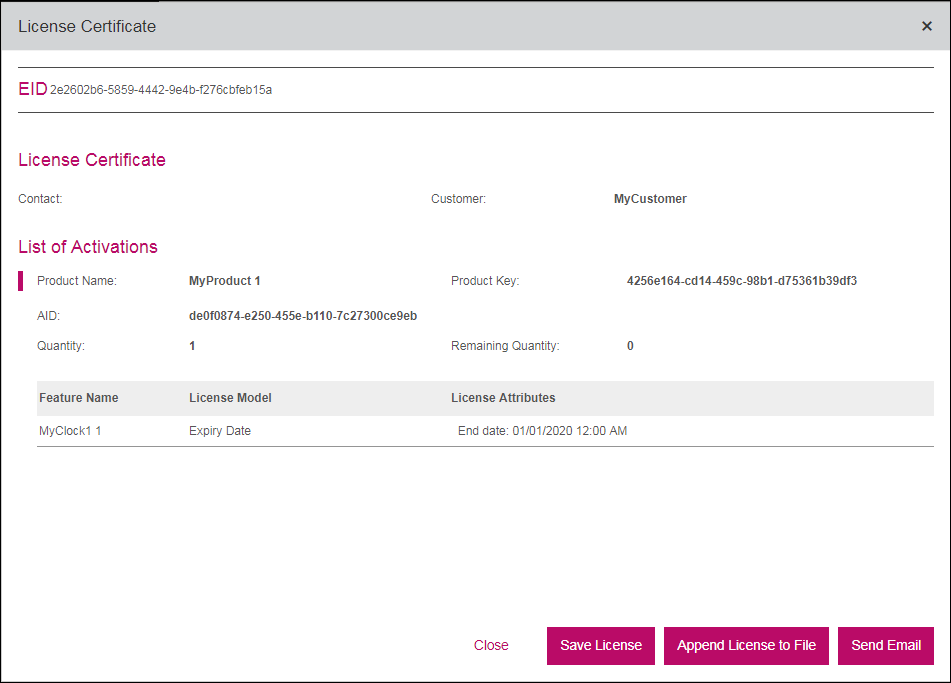Click the Save License button

601,646
